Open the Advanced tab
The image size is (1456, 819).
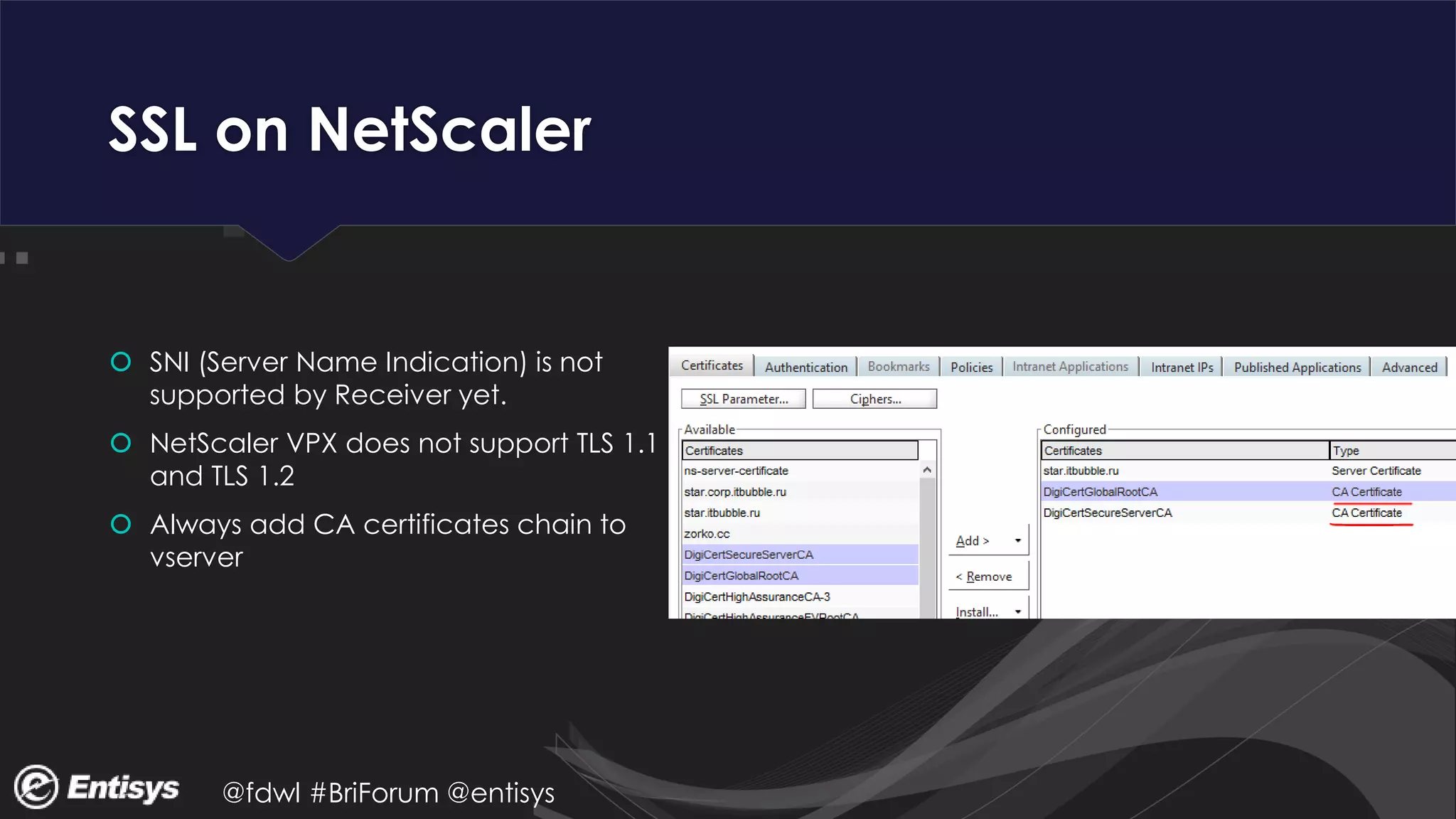pos(1409,368)
